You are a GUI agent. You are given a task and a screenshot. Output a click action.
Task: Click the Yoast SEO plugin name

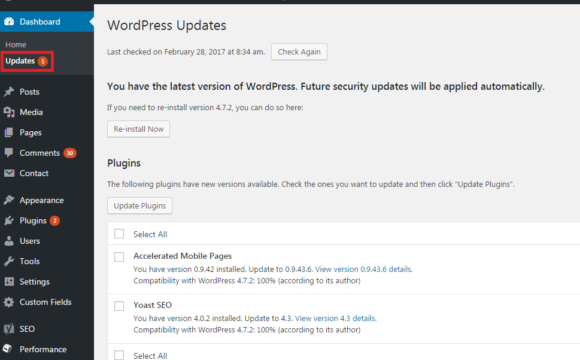[153, 305]
